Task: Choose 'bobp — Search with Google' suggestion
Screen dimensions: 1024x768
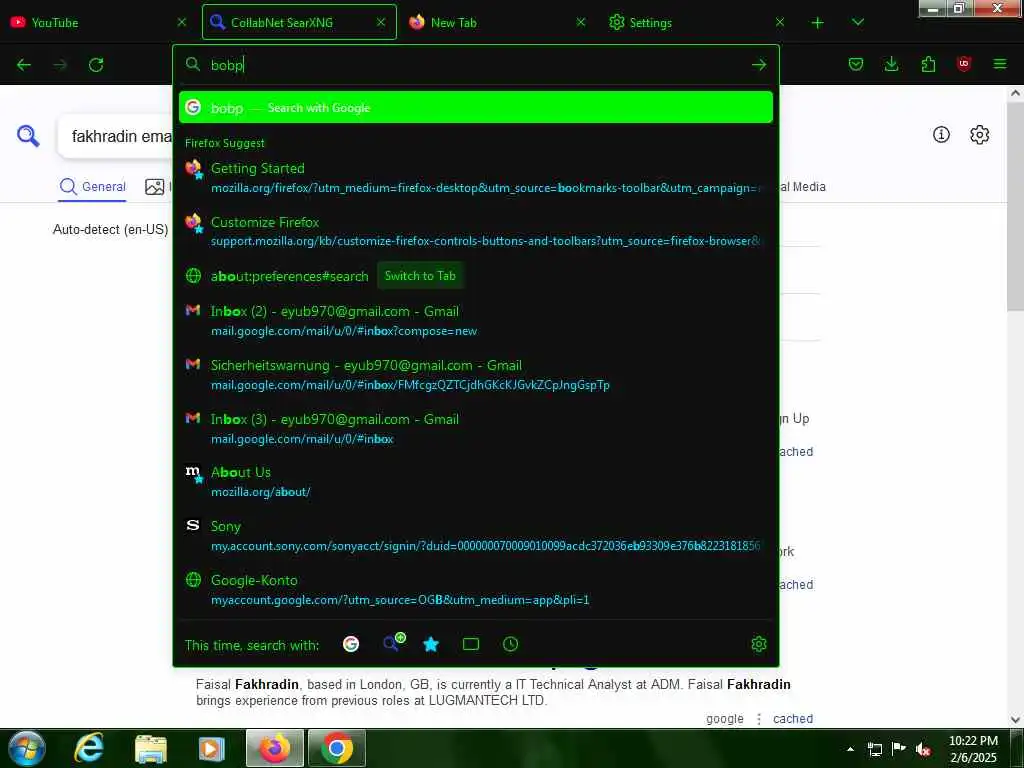Action: coord(476,107)
